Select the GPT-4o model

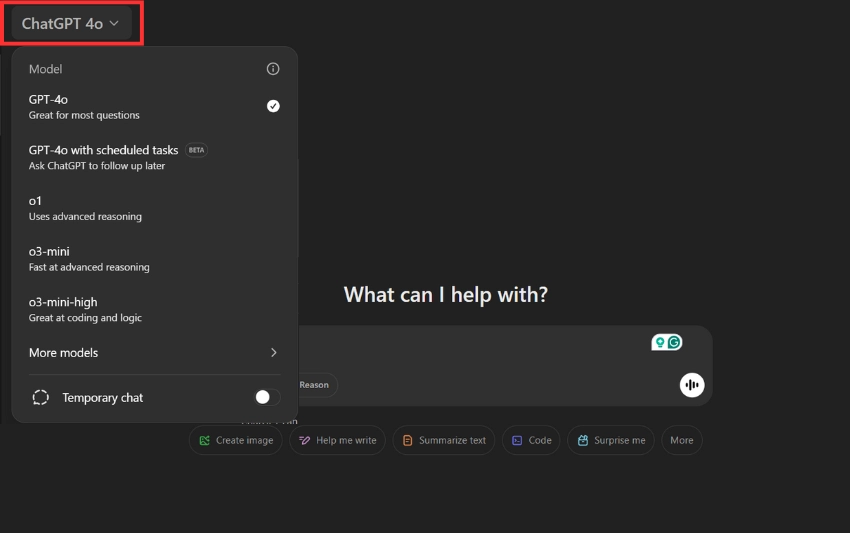tap(154, 107)
